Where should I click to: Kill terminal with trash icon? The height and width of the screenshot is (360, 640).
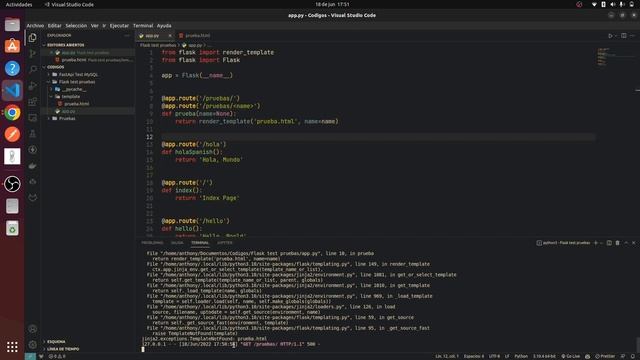tap(618, 243)
